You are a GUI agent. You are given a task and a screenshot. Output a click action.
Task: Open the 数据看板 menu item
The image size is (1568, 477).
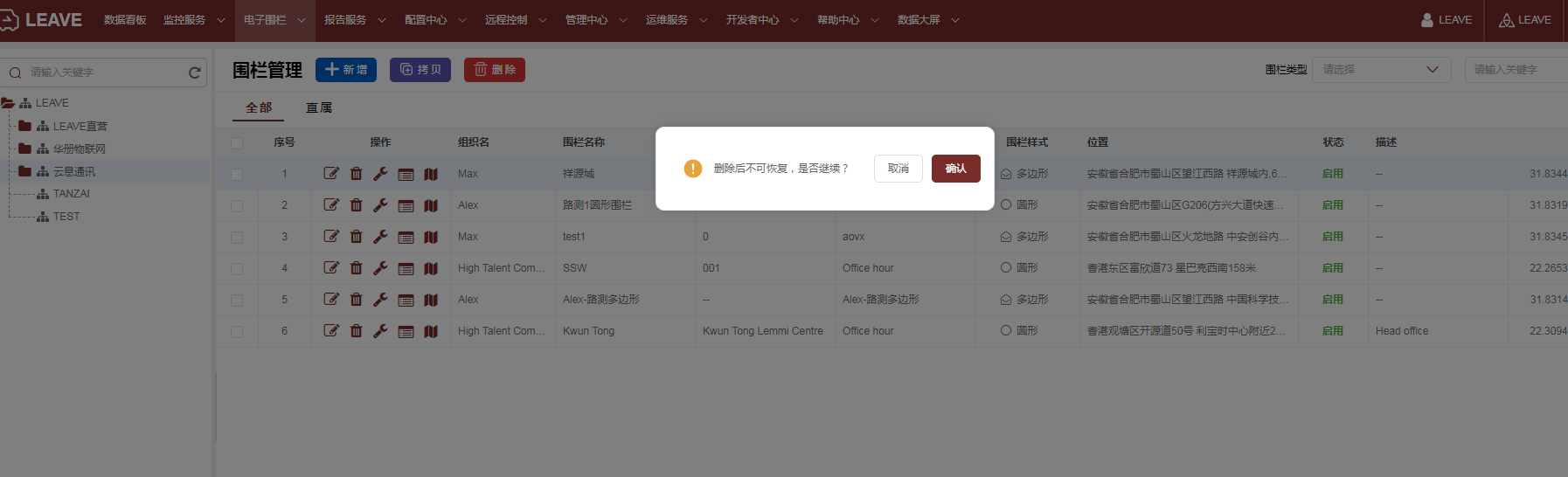(x=125, y=20)
